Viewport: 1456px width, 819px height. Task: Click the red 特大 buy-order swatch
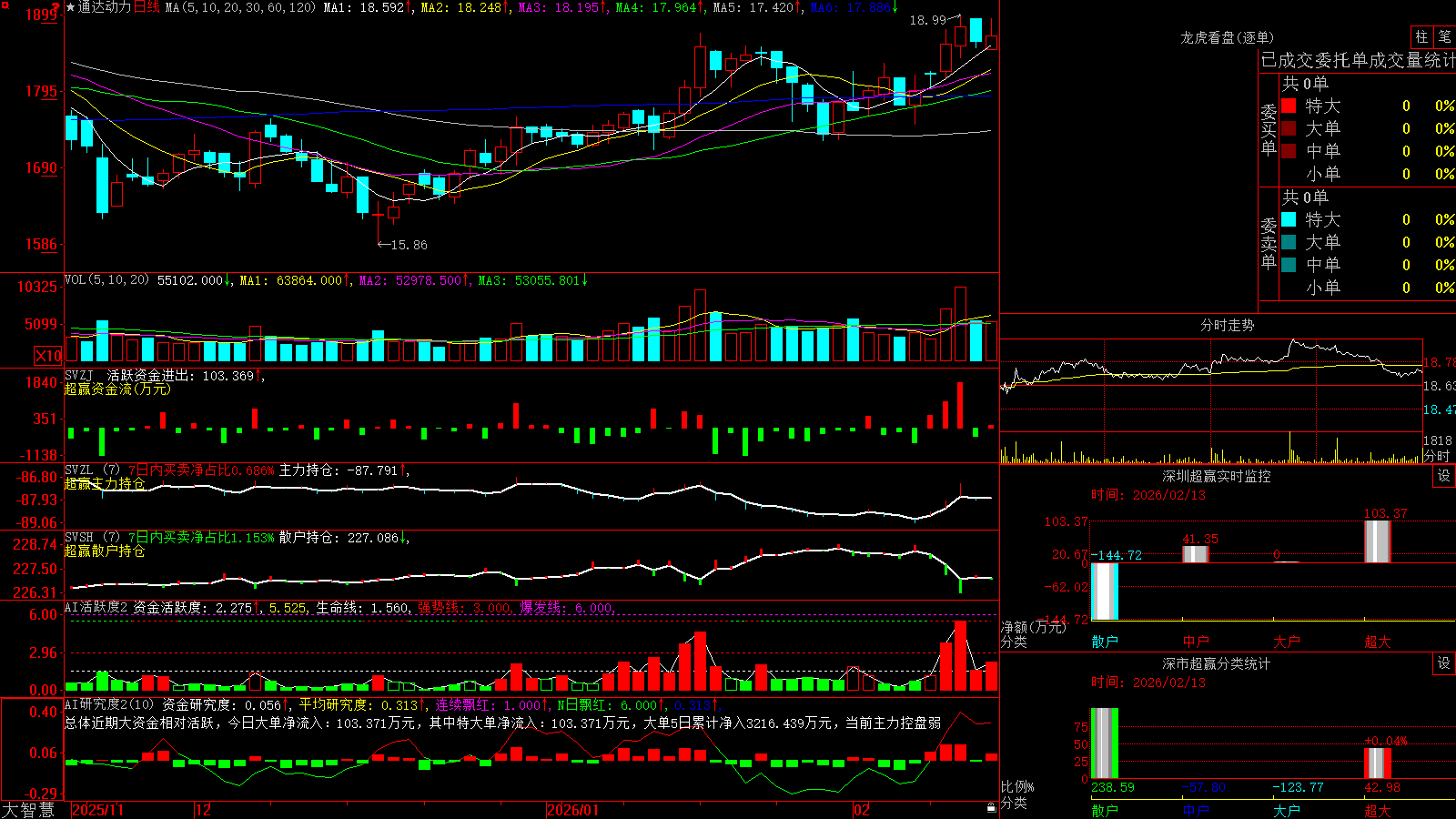point(1289,106)
